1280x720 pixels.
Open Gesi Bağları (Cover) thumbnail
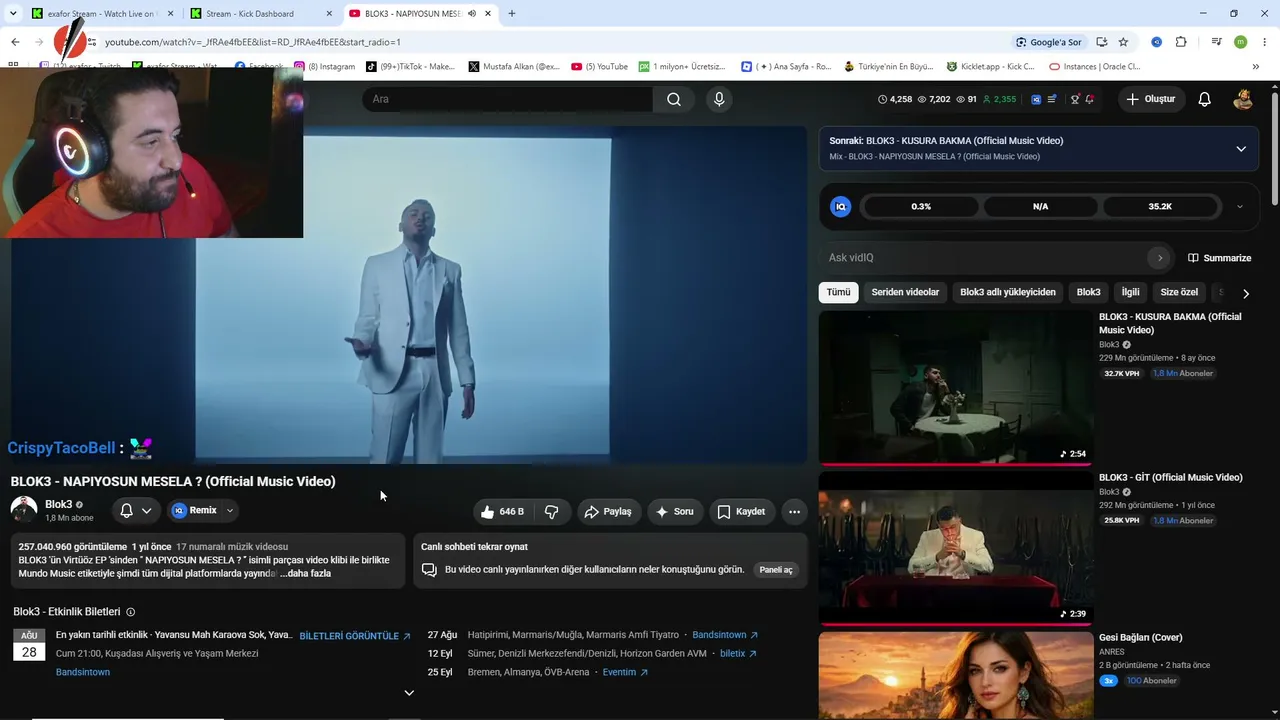tap(955, 675)
